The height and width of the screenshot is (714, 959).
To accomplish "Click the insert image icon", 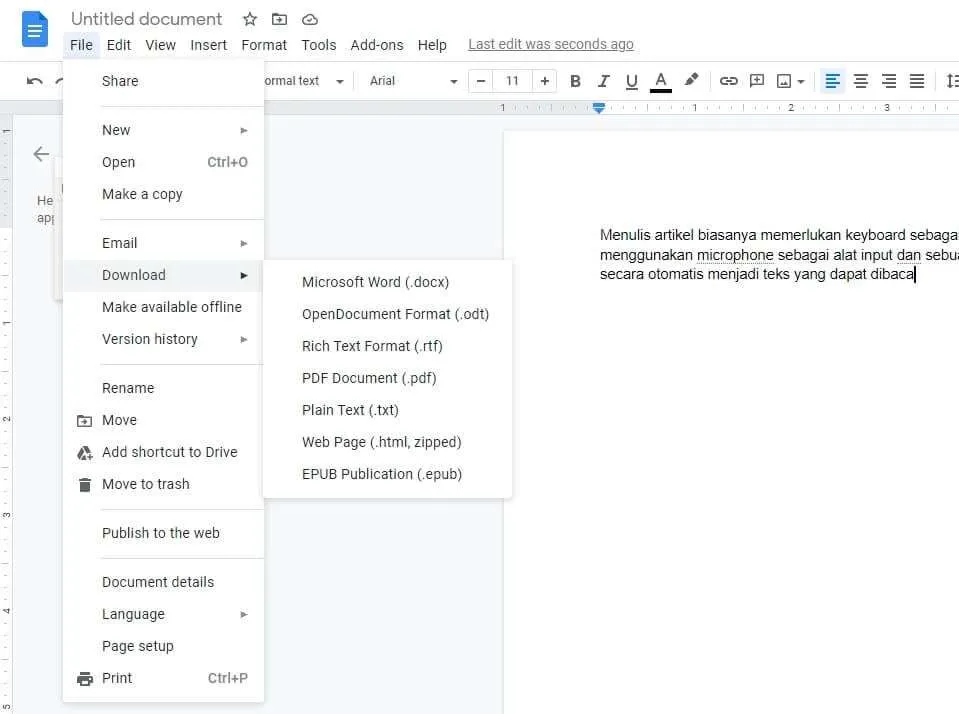I will click(x=783, y=81).
